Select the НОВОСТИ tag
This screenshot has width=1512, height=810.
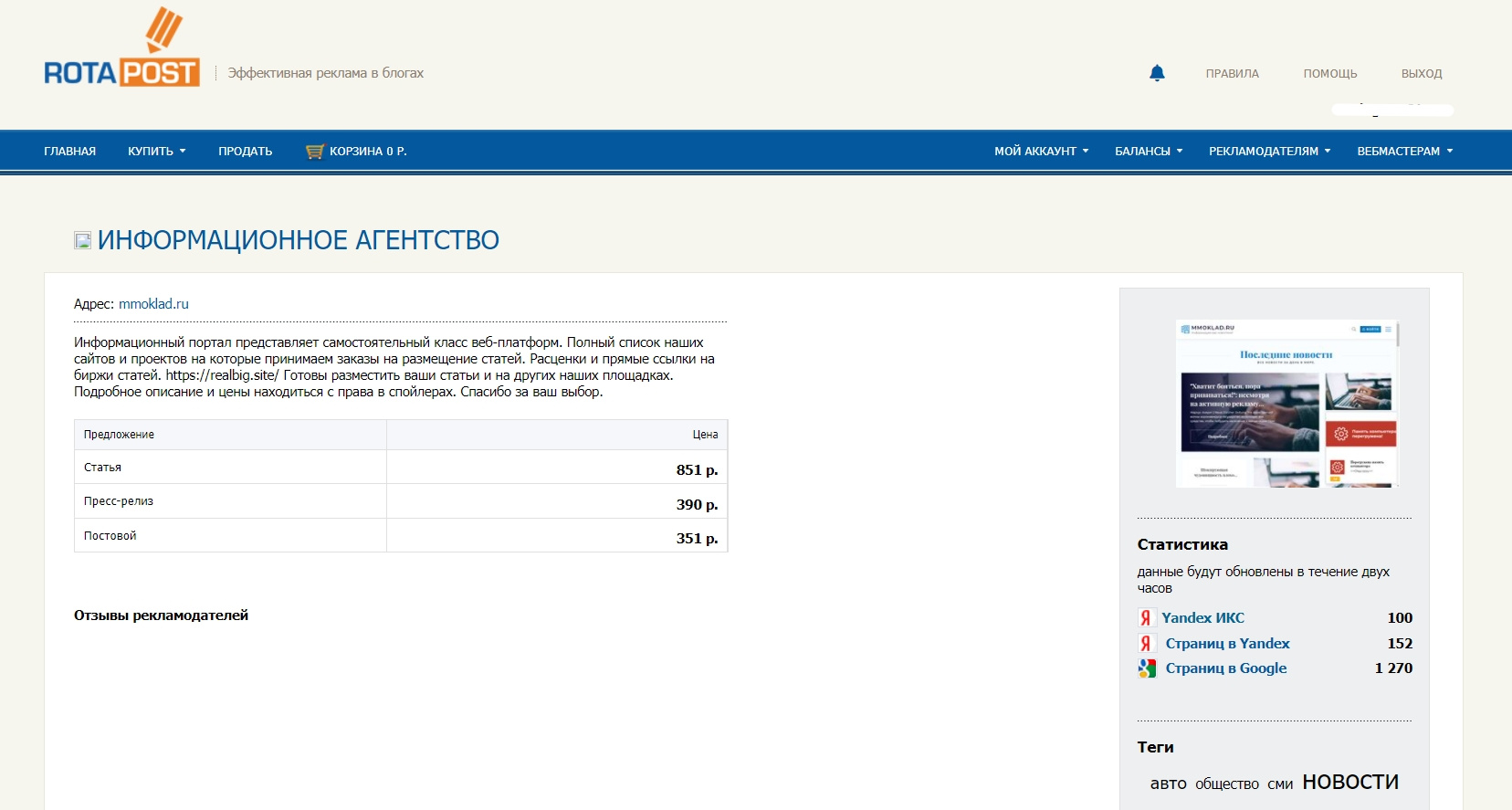(1350, 783)
